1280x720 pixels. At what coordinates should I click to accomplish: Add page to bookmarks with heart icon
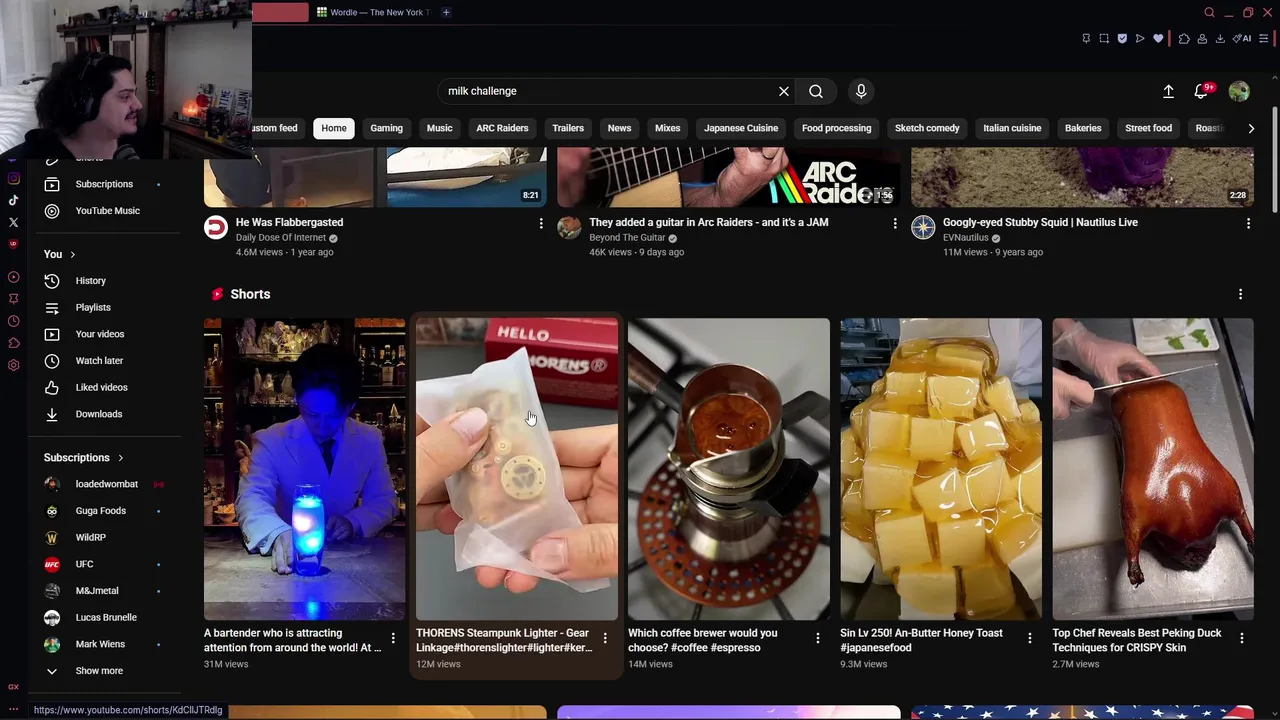tap(1158, 38)
